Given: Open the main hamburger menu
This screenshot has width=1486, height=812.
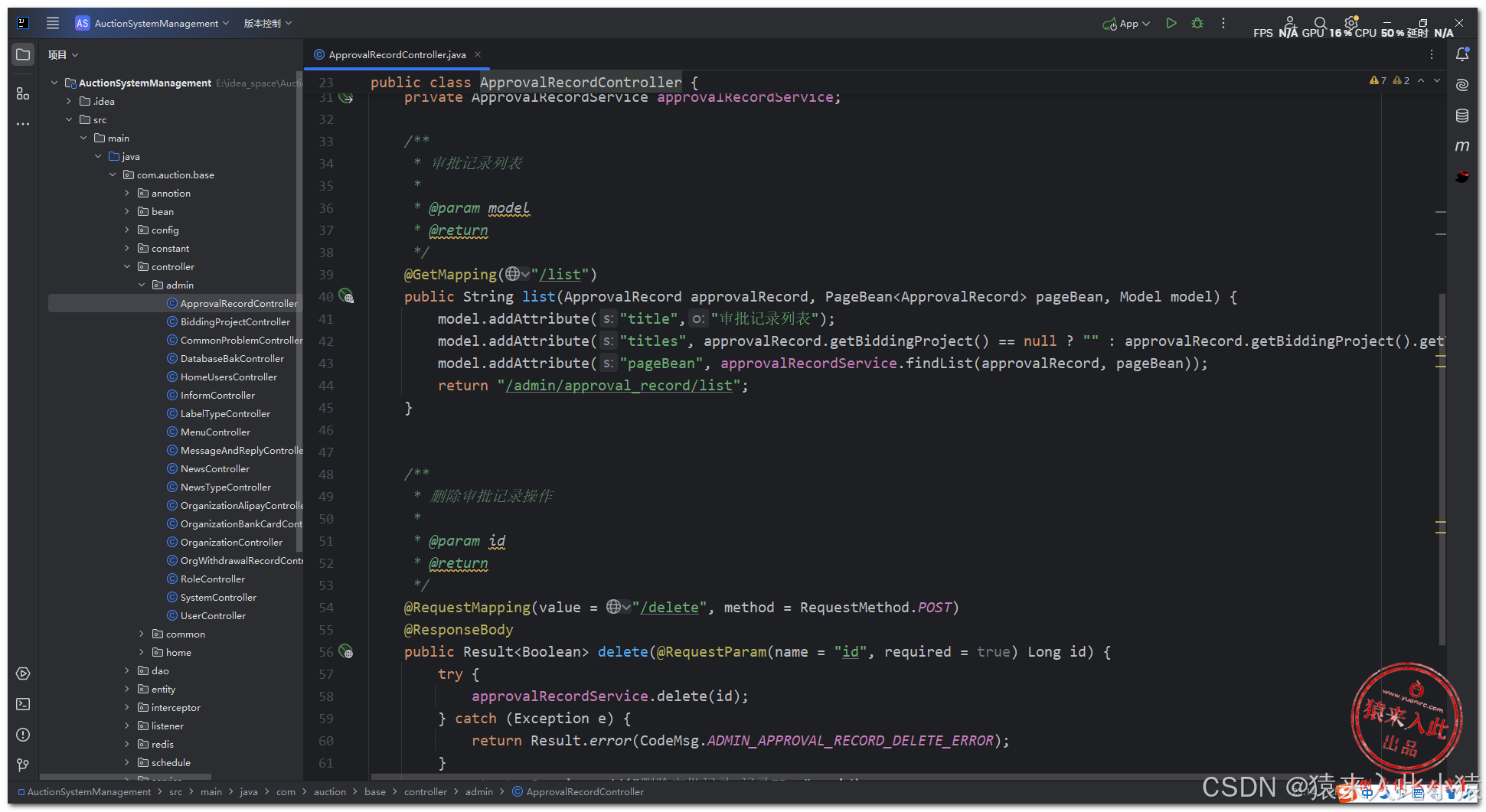Looking at the screenshot, I should [x=52, y=23].
